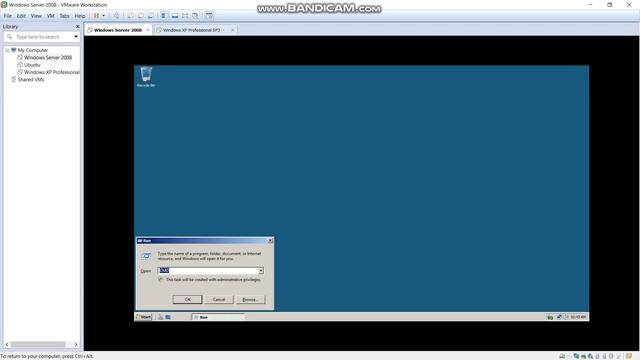This screenshot has width=640, height=360.
Task: Click the Server Manager quick launch icon
Action: point(161,317)
